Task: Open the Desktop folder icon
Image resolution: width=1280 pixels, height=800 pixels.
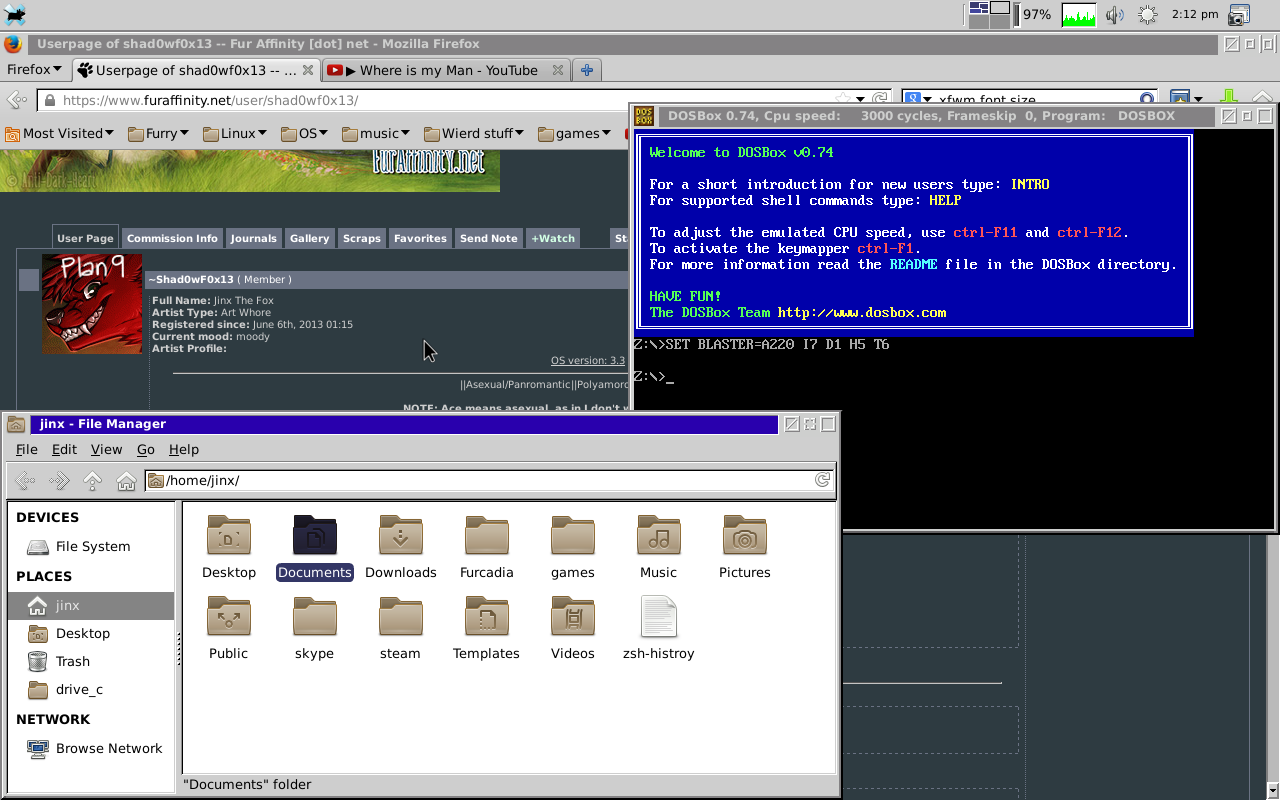Action: click(229, 535)
